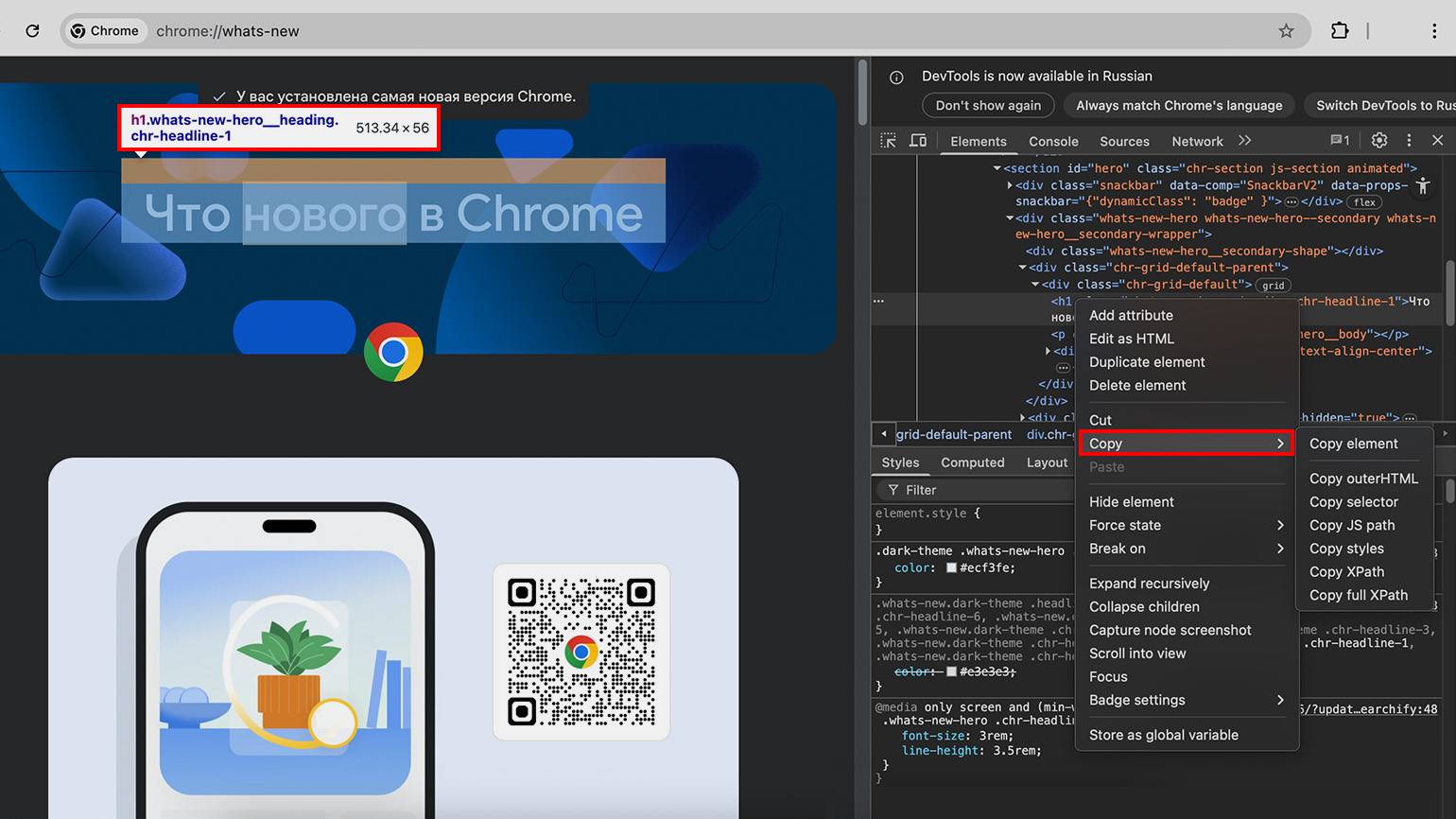The height and width of the screenshot is (819, 1456).
Task: Click the Don't show again button
Action: coord(988,105)
